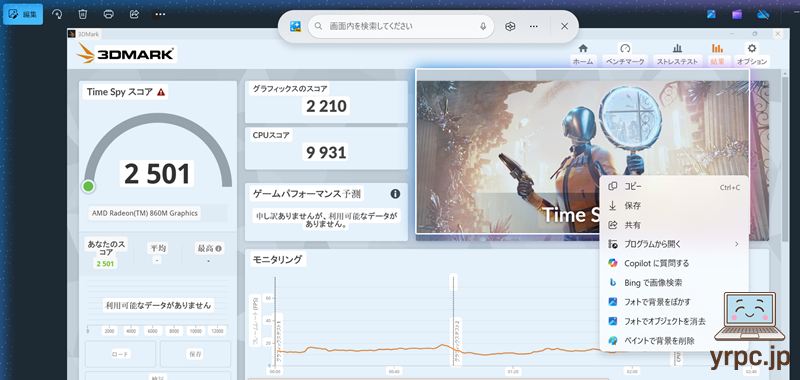Select ペイントで背景を削除 menu item
The image size is (800, 380).
pos(674,340)
